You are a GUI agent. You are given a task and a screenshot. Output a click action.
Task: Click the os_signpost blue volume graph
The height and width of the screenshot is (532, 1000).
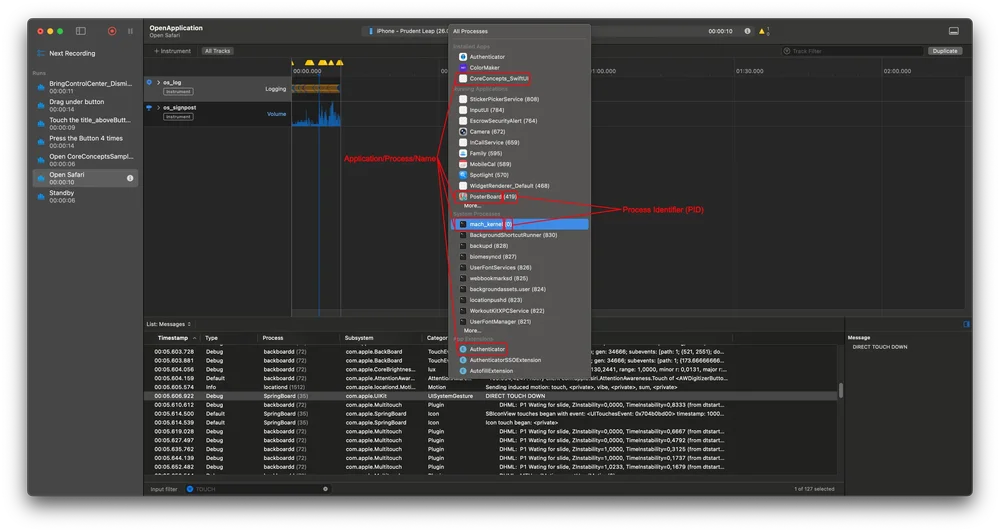[317, 115]
